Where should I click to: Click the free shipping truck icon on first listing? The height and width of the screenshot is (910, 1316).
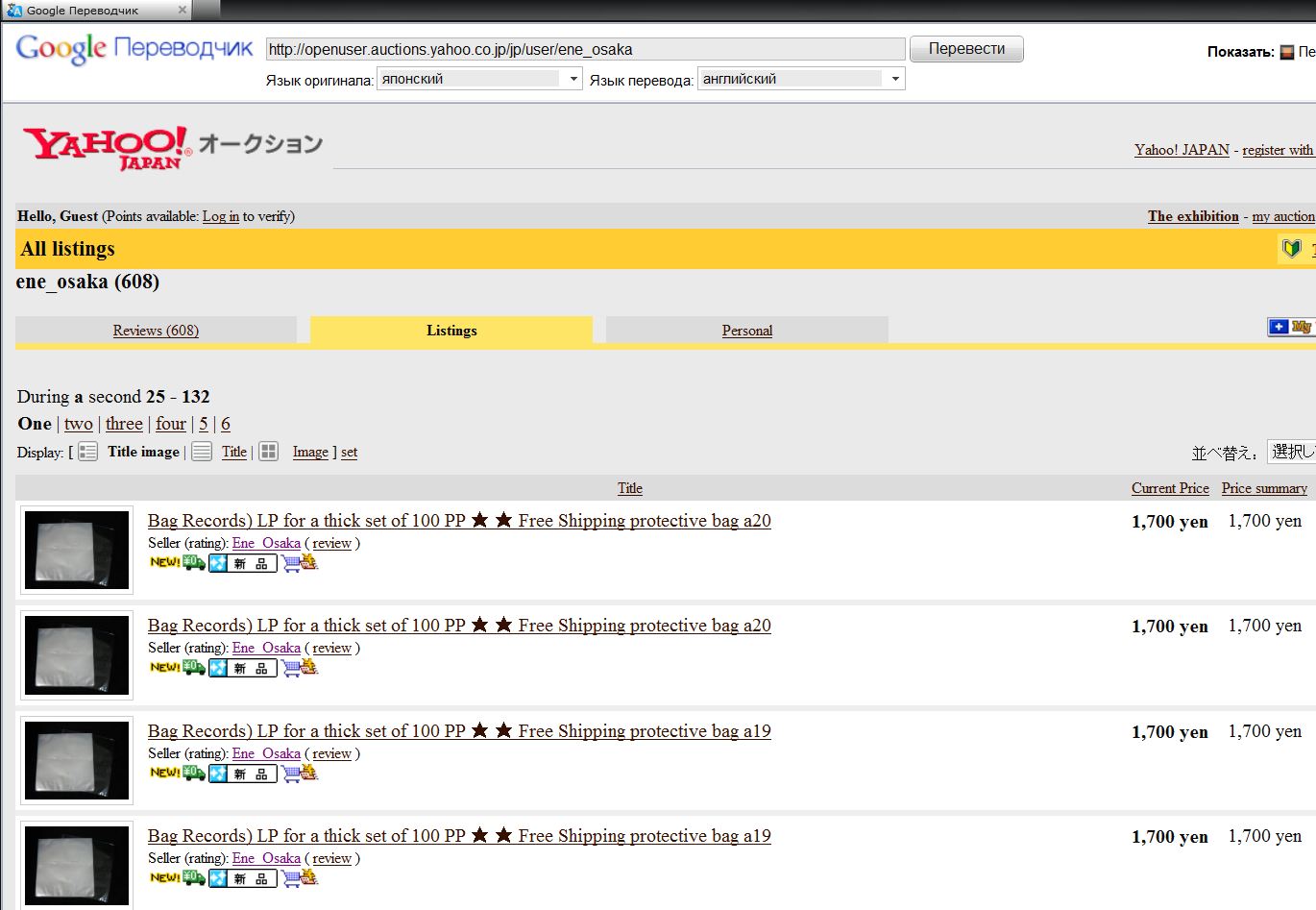pyautogui.click(x=194, y=562)
